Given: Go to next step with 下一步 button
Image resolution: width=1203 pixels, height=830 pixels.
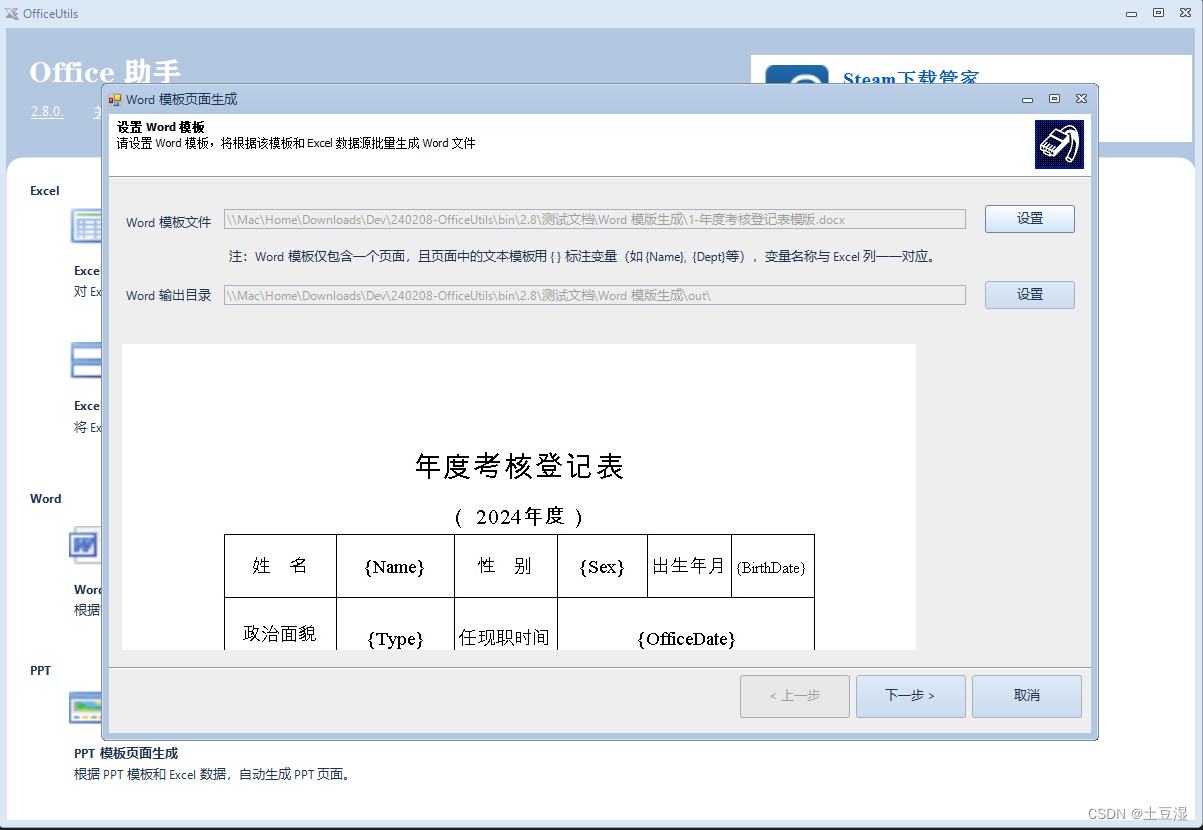Looking at the screenshot, I should tap(910, 696).
